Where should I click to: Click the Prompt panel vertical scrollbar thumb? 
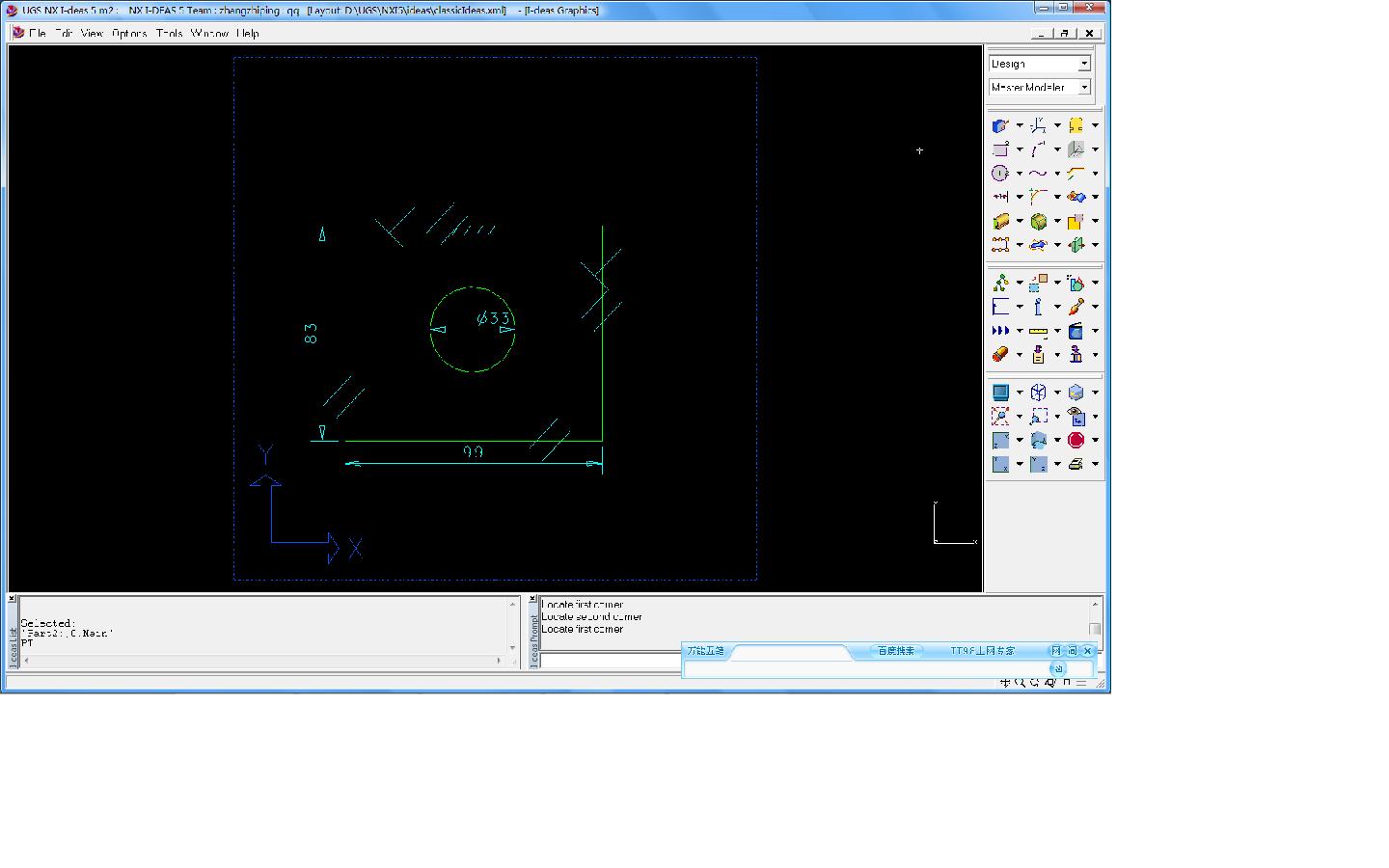coord(1095,629)
